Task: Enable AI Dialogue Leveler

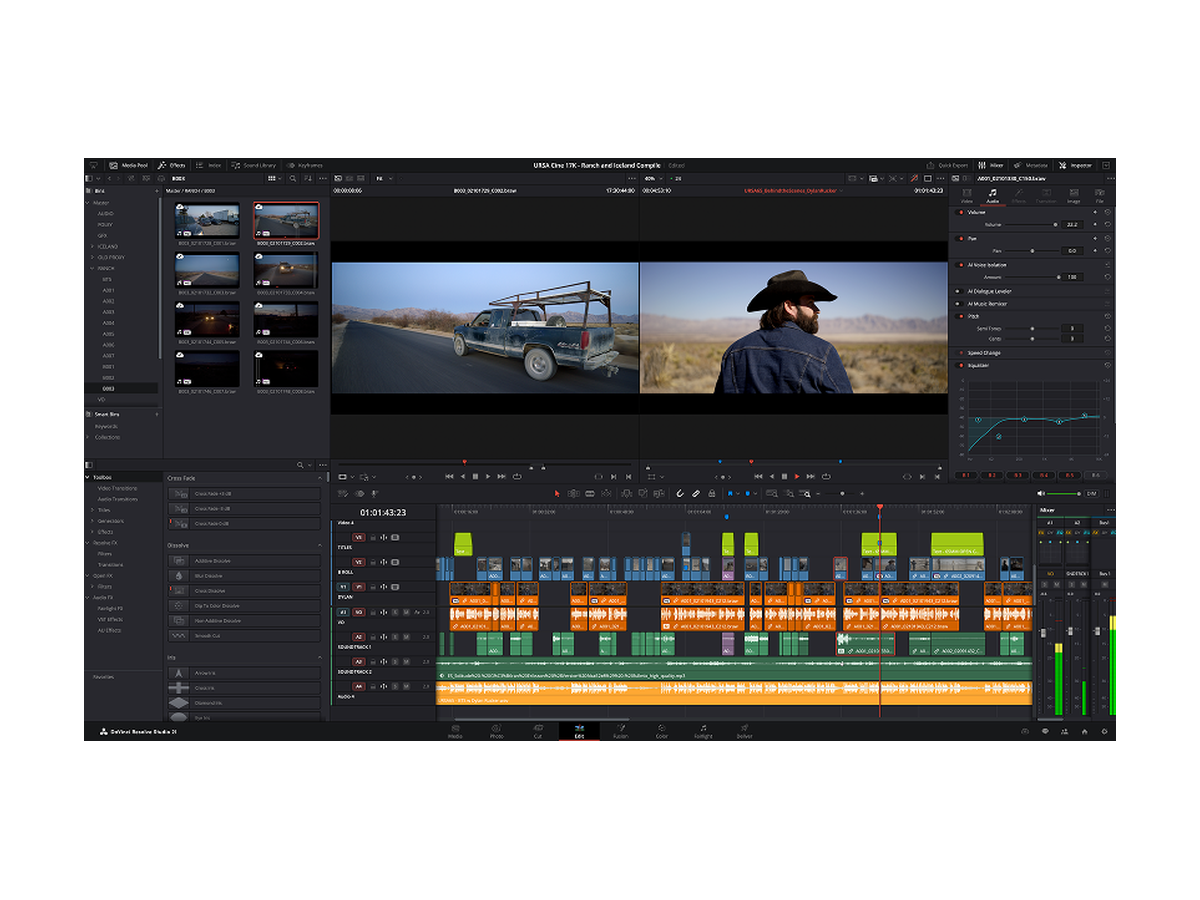Action: tap(959, 291)
